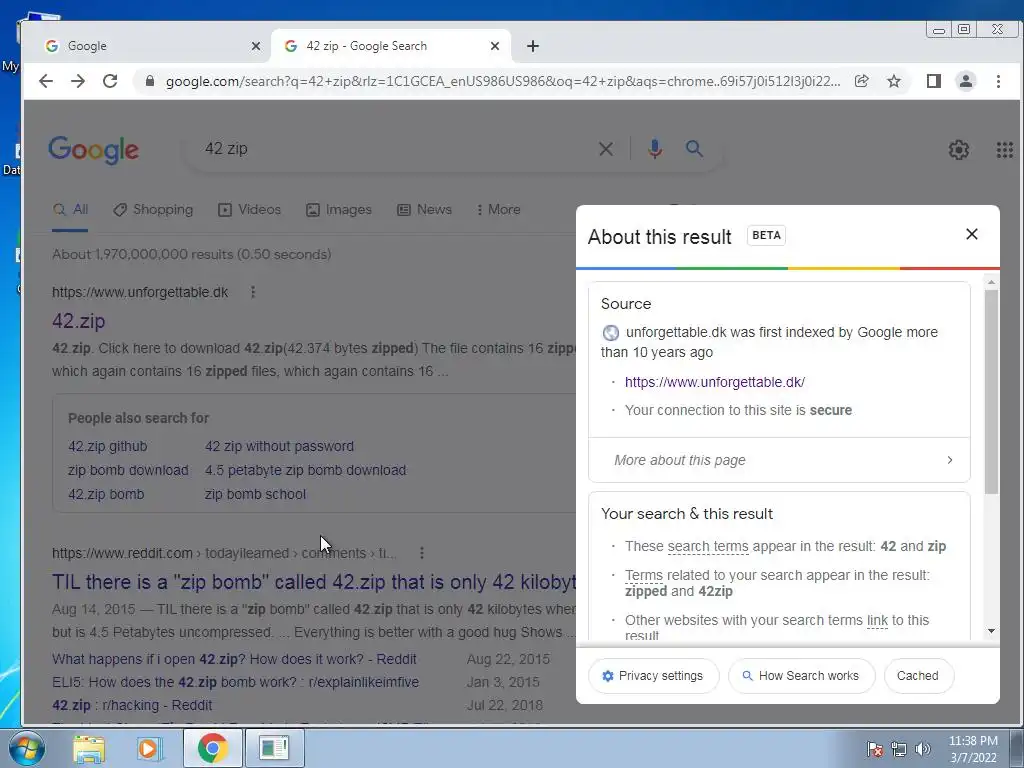Open the 42.zip result title
Viewport: 1024px width, 768px height.
(x=78, y=321)
